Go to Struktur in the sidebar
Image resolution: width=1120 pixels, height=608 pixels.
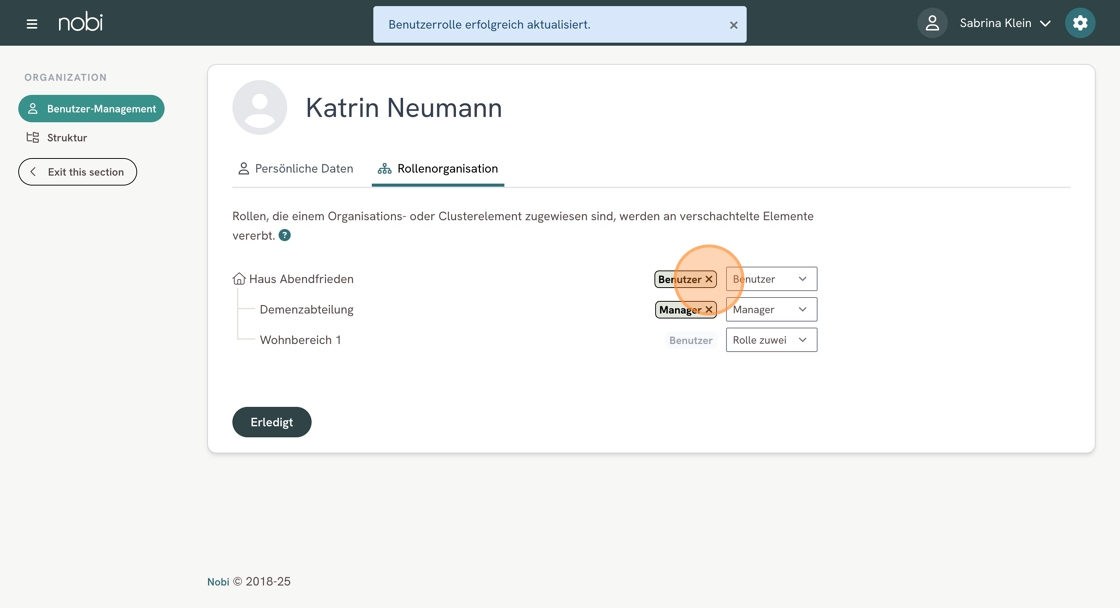click(67, 138)
